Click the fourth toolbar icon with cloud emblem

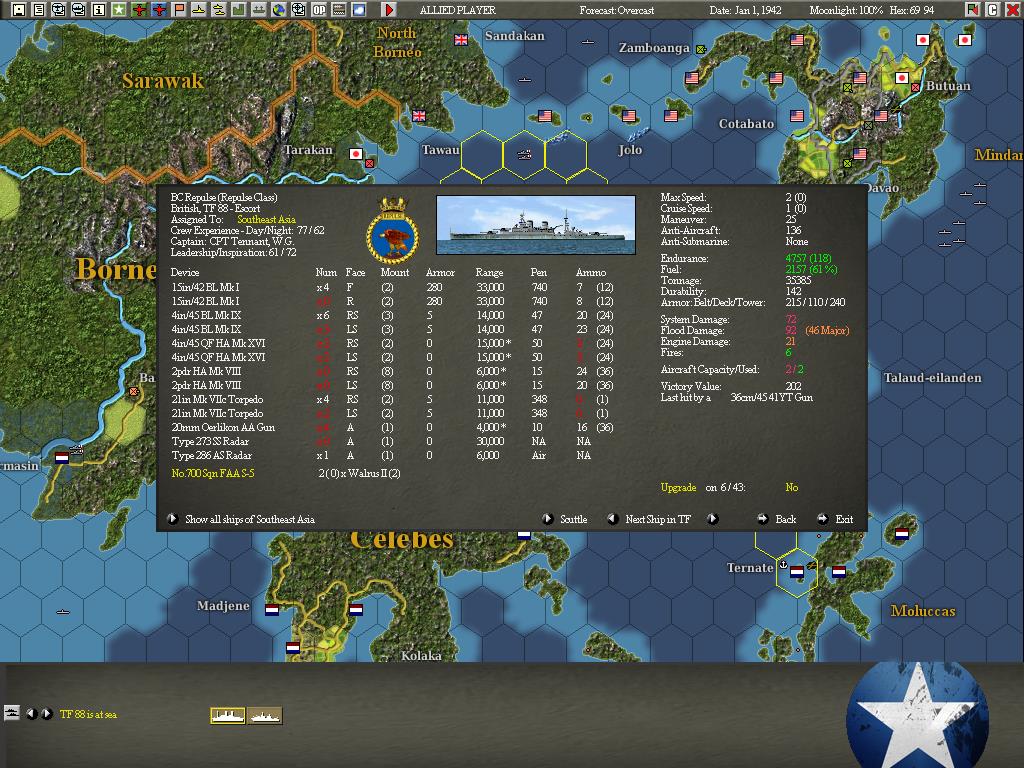(x=79, y=9)
